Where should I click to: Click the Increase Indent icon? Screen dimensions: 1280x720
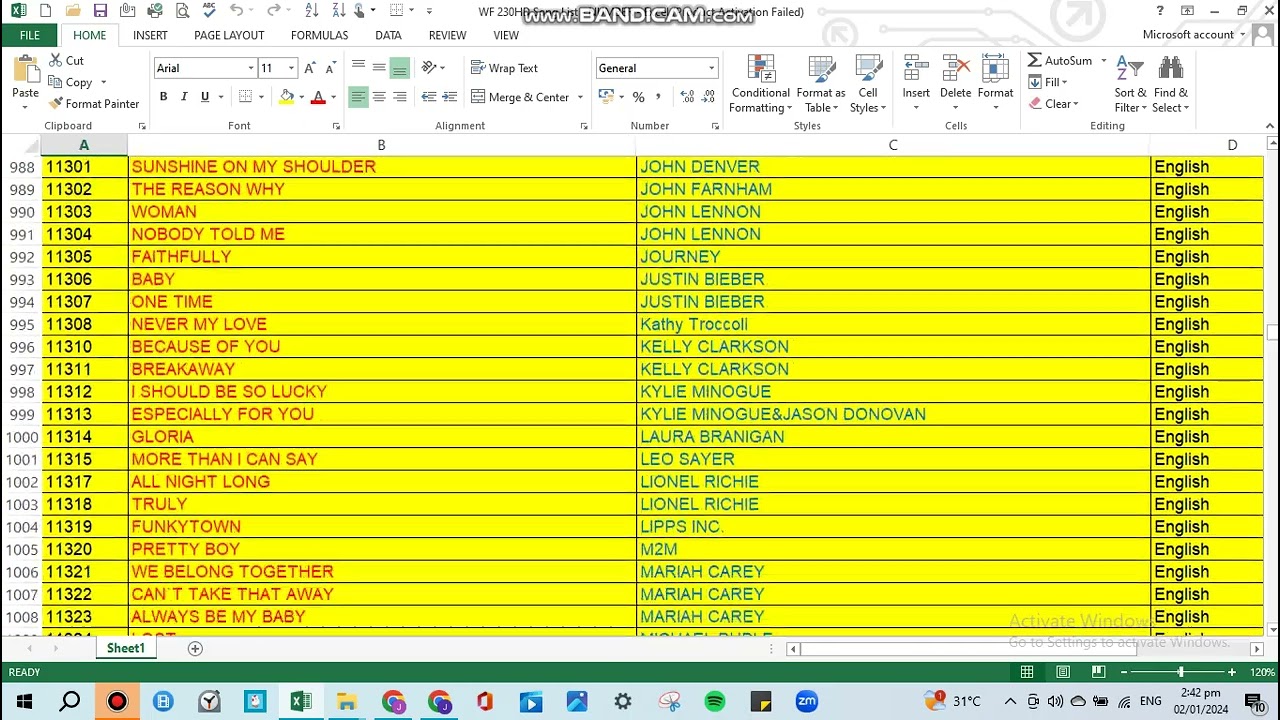[x=450, y=97]
